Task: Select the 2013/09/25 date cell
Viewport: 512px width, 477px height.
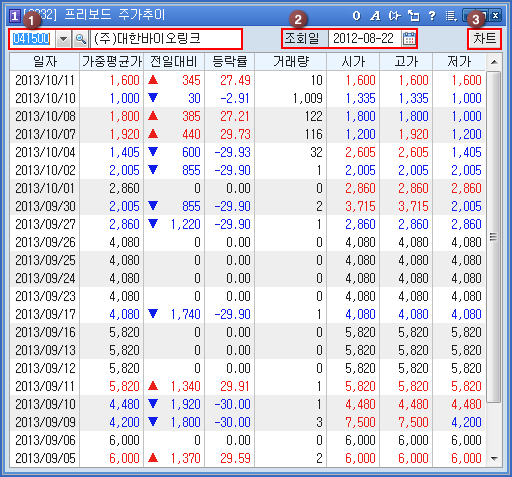Action: pos(45,260)
